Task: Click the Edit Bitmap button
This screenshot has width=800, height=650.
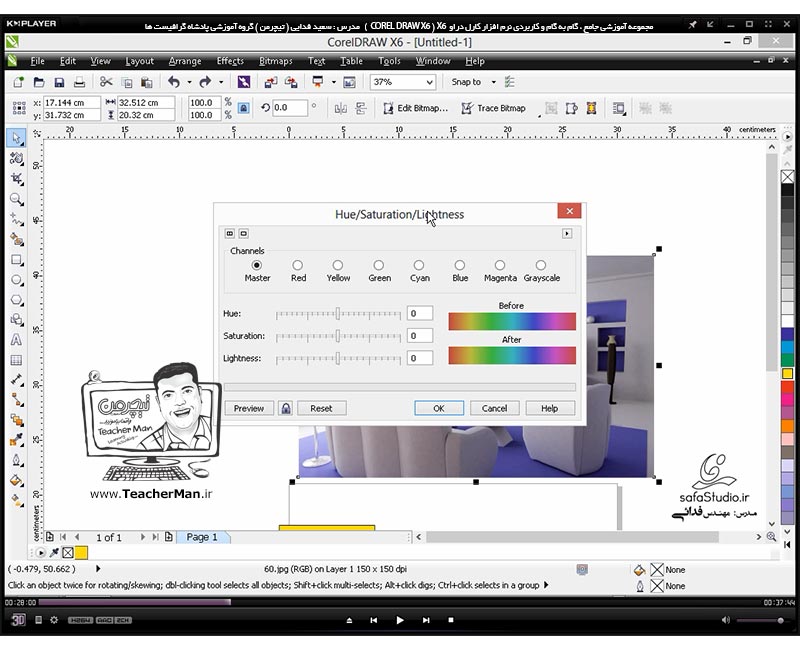Action: click(x=416, y=108)
